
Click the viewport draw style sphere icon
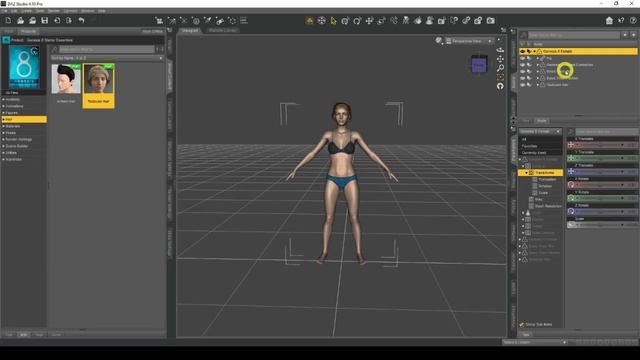(x=439, y=40)
